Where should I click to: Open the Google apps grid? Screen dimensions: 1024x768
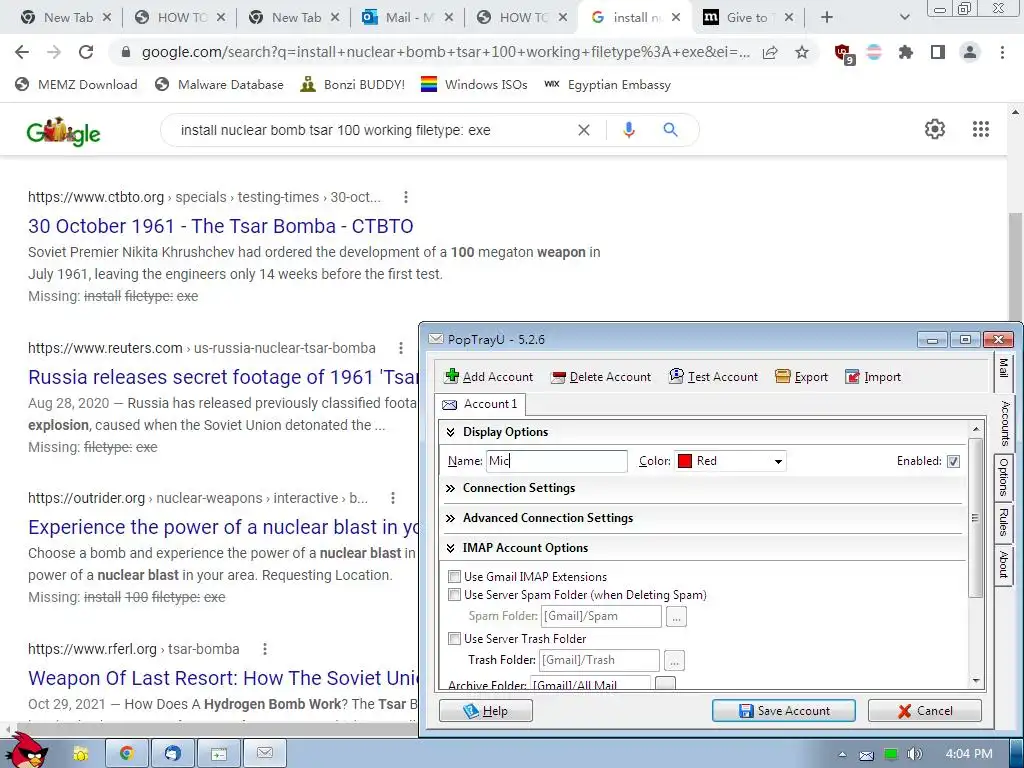pos(981,129)
